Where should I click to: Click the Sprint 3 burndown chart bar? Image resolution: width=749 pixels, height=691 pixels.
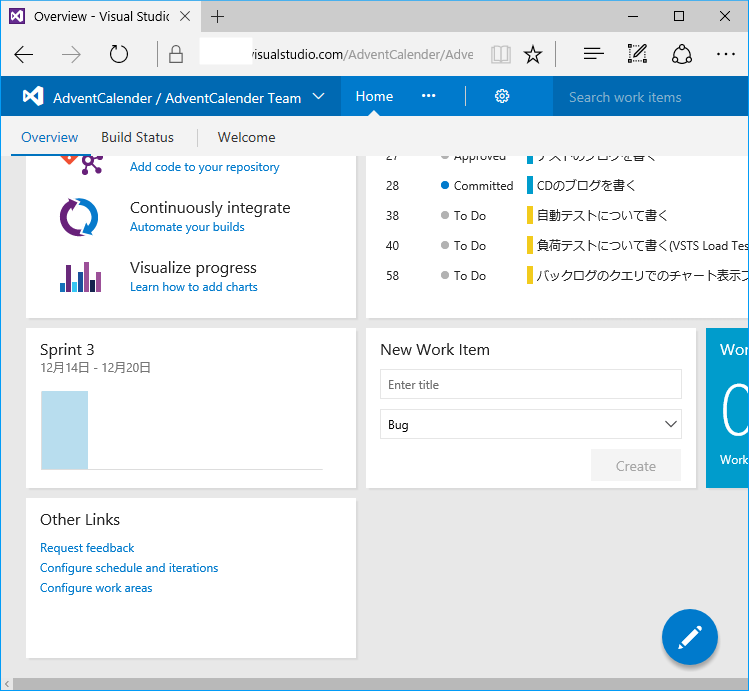pos(64,430)
